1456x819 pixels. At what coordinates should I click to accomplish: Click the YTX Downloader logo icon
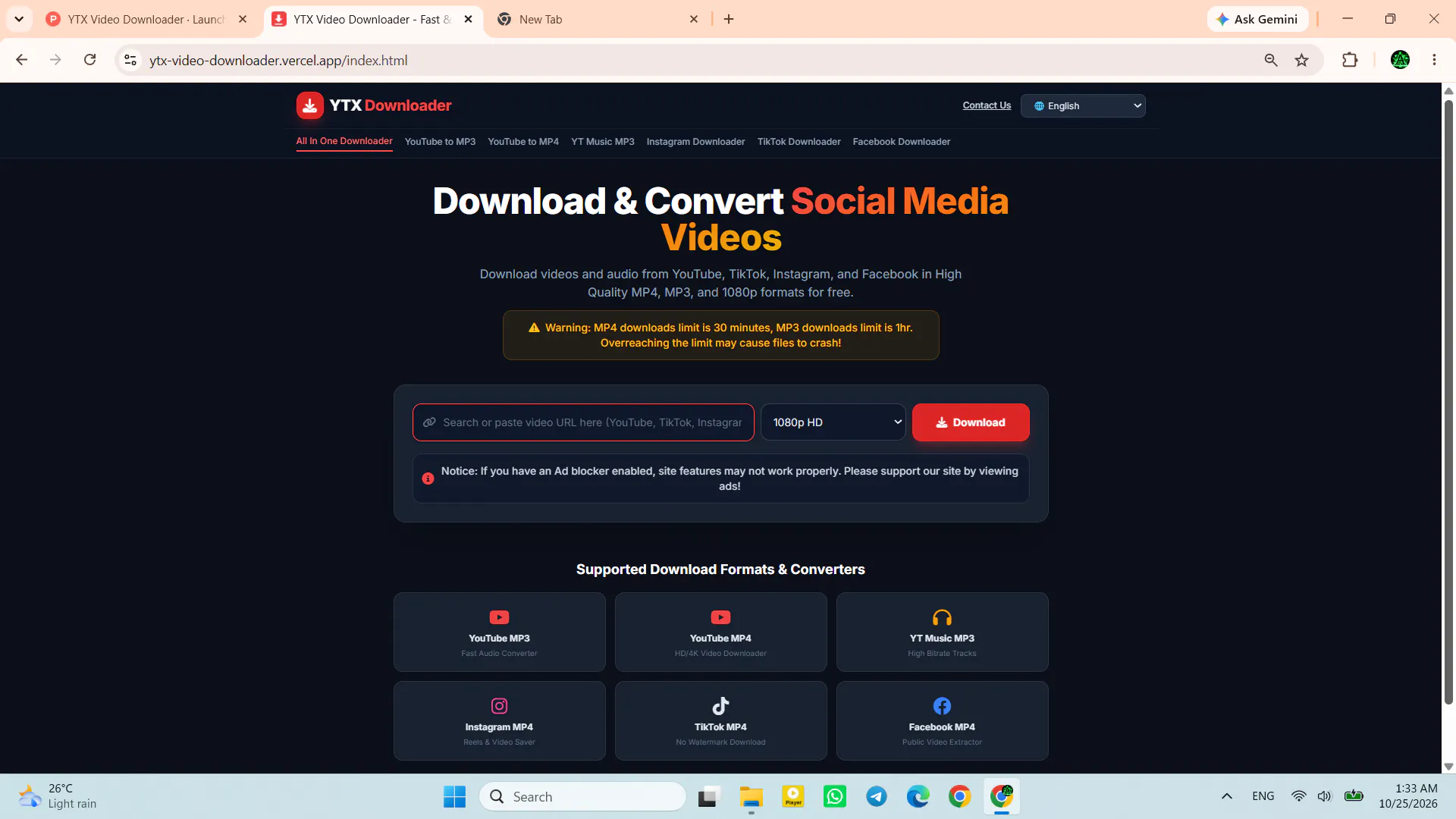pos(309,105)
